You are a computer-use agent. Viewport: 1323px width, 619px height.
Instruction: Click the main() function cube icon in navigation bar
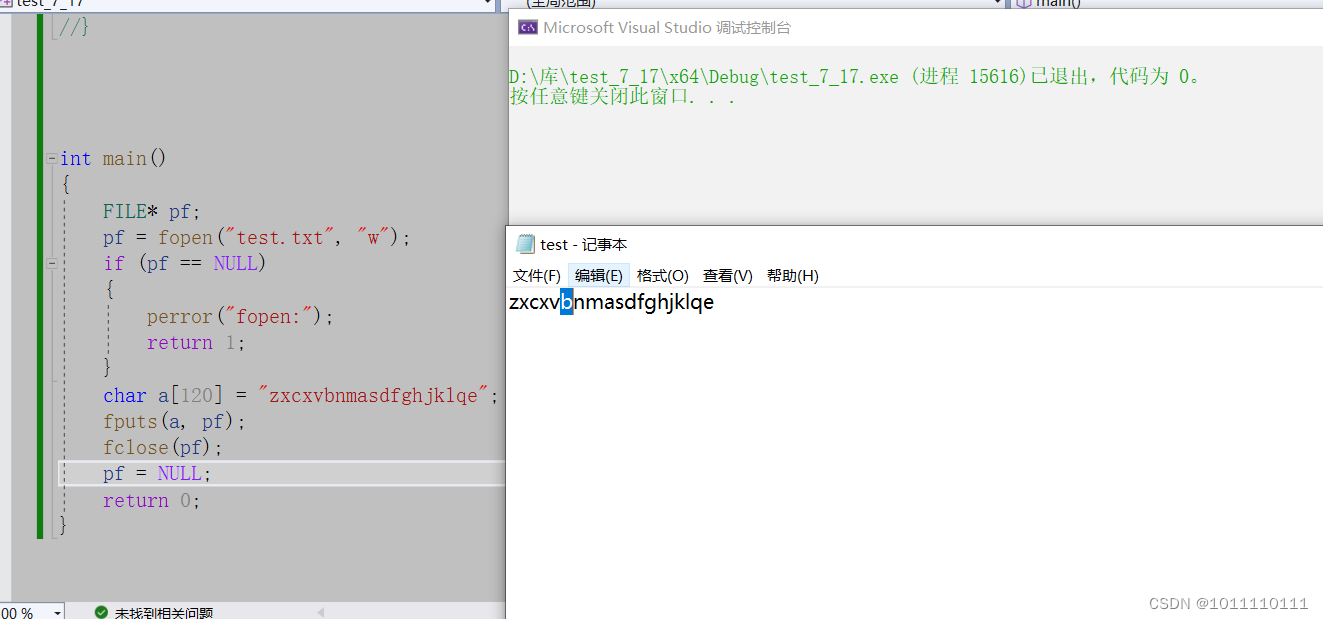point(1023,4)
